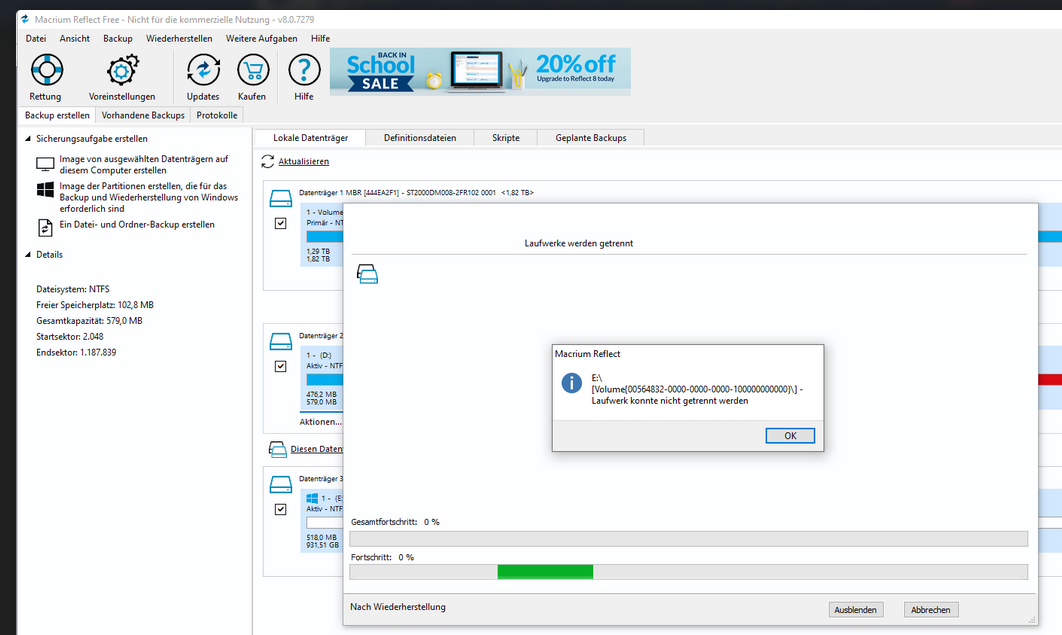Screen dimensions: 1062x635
Task: Click the Datenträger 1 MBR header text
Action: [x=416, y=193]
